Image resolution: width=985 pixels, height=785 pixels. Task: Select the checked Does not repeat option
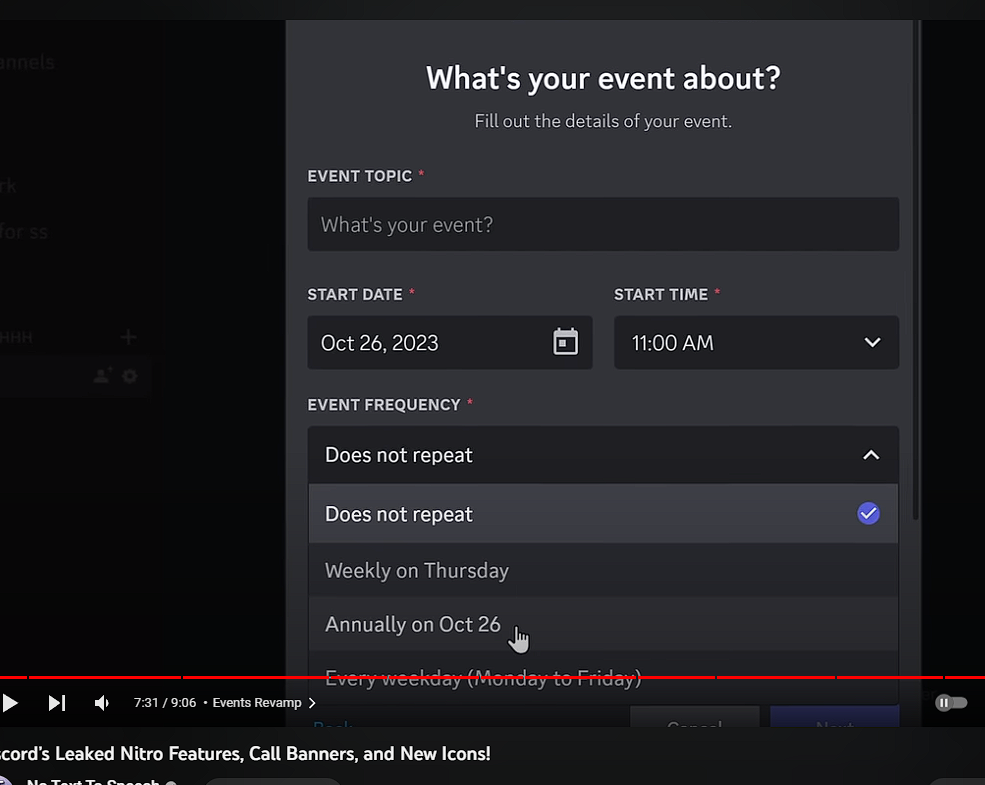coord(603,514)
